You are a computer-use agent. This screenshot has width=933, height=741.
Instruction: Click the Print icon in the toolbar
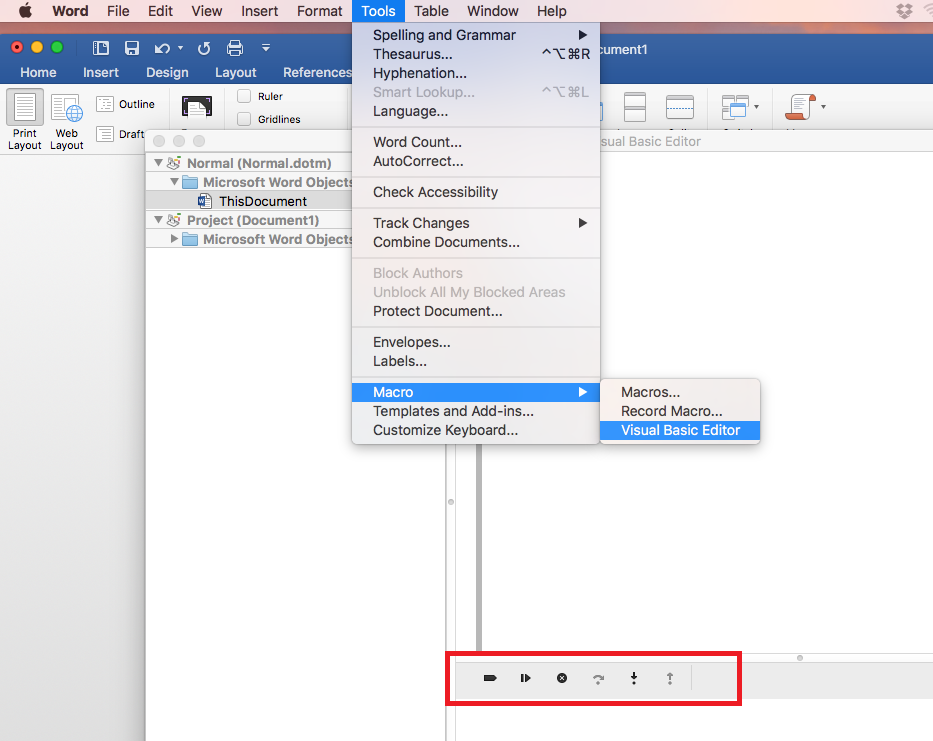235,48
